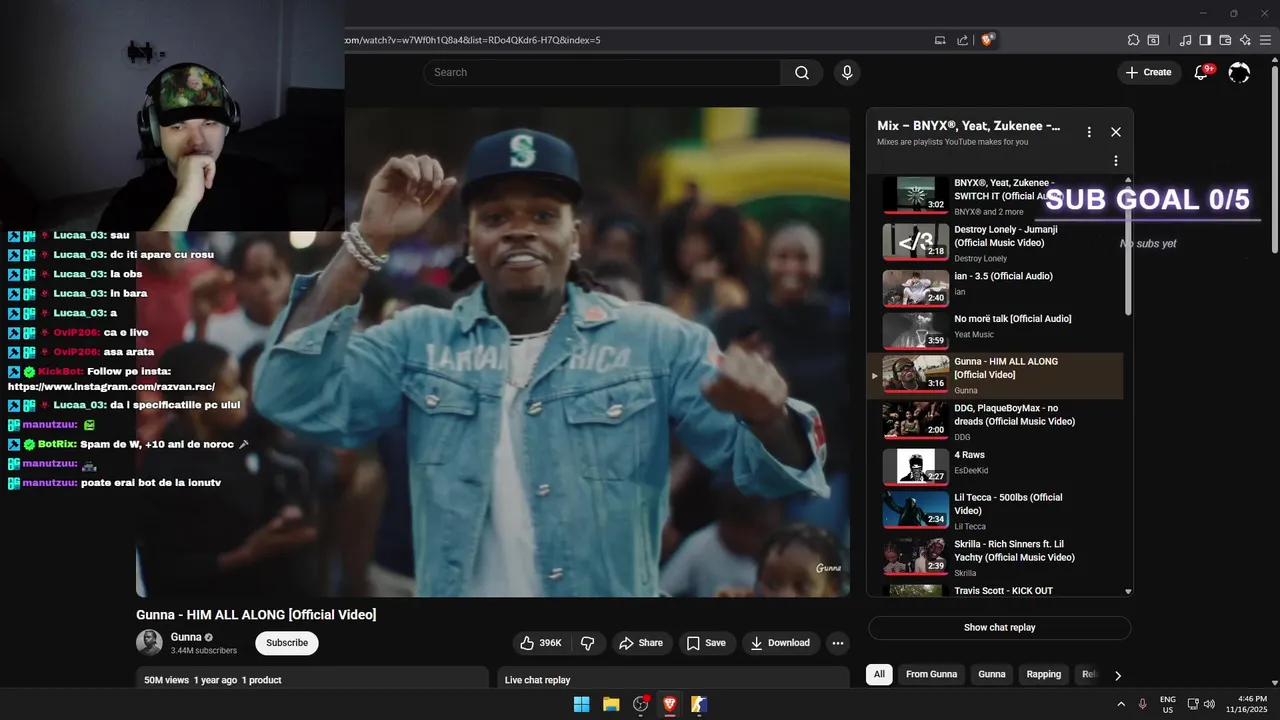Select the All filter chip
Image resolution: width=1280 pixels, height=720 pixels.
879,674
